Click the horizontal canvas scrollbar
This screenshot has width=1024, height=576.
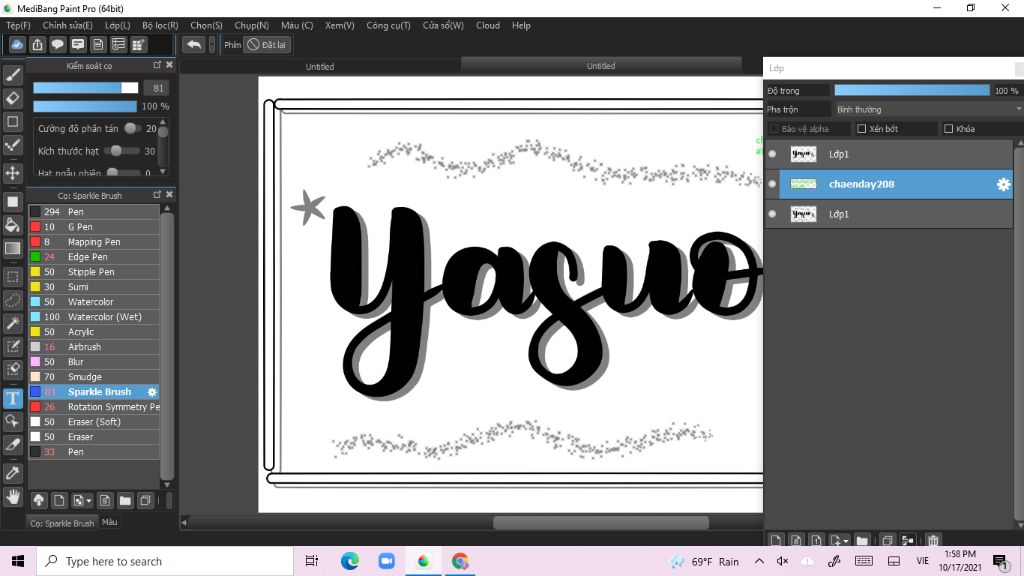coord(600,522)
